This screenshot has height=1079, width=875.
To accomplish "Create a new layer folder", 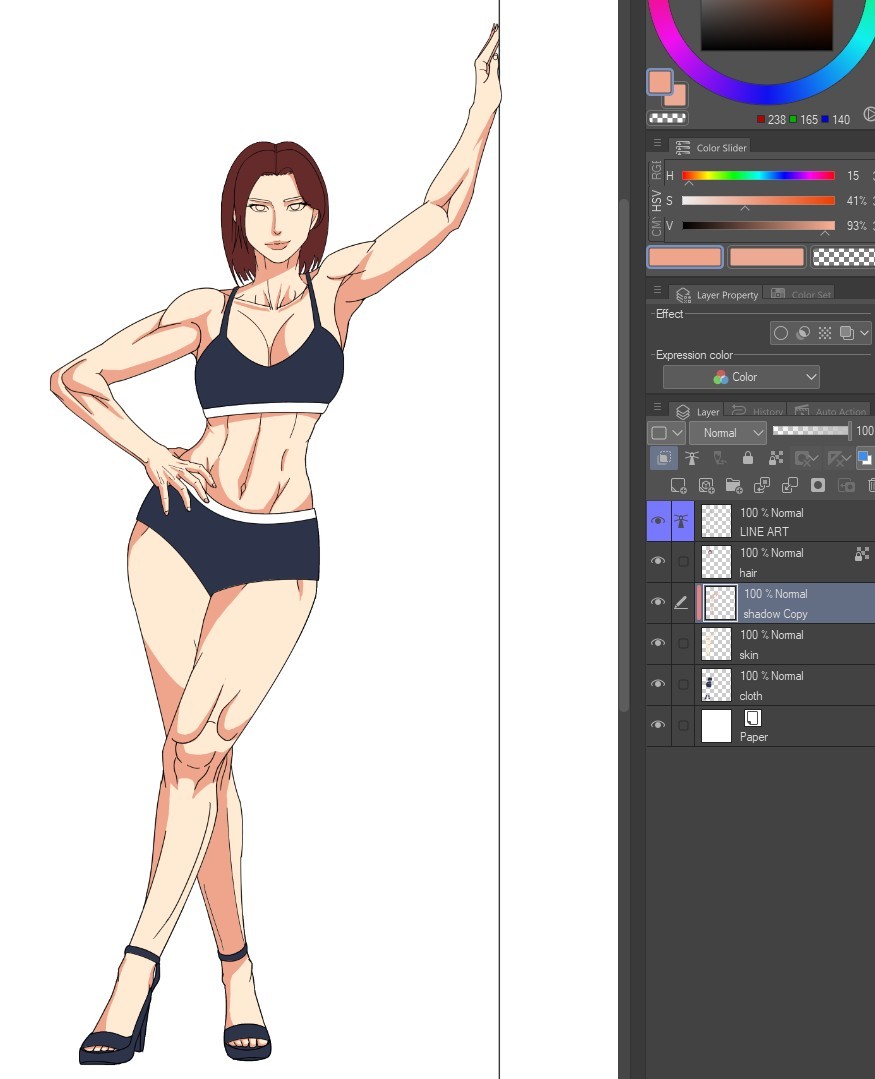I will (734, 485).
